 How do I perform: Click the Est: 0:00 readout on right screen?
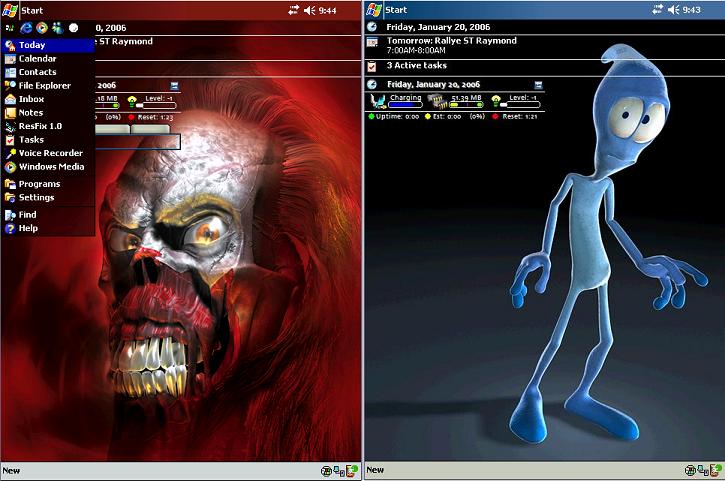(x=447, y=117)
